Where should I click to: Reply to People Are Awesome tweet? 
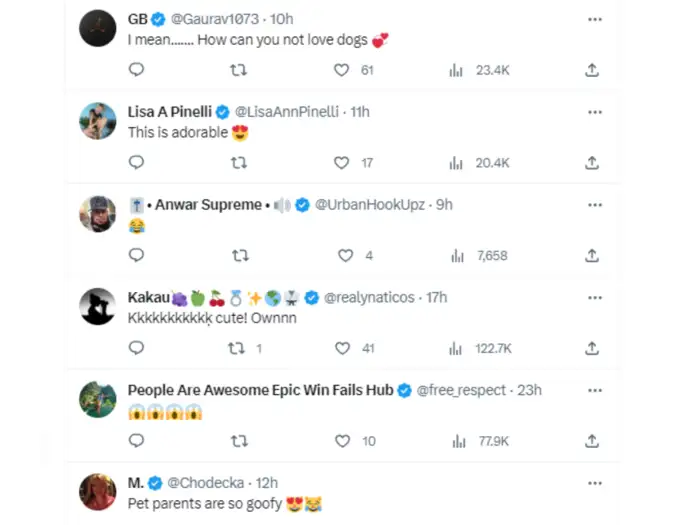point(137,441)
